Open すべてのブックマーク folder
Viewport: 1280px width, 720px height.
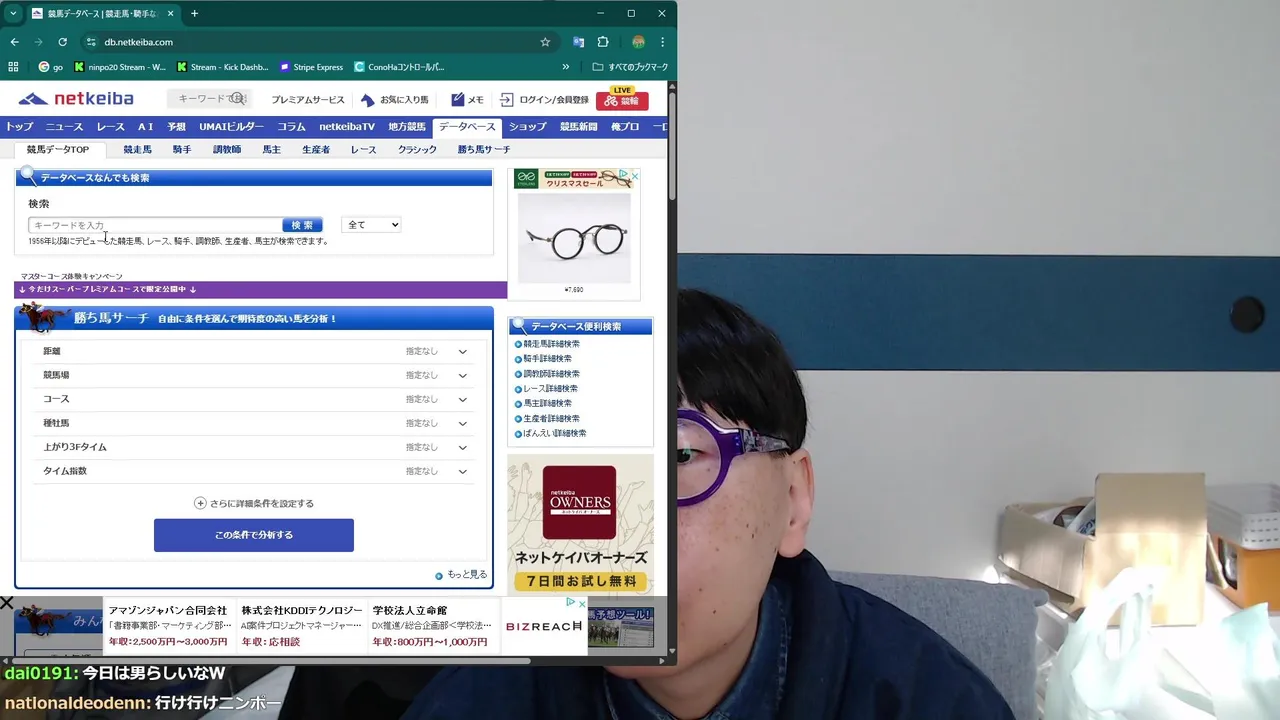click(630, 67)
